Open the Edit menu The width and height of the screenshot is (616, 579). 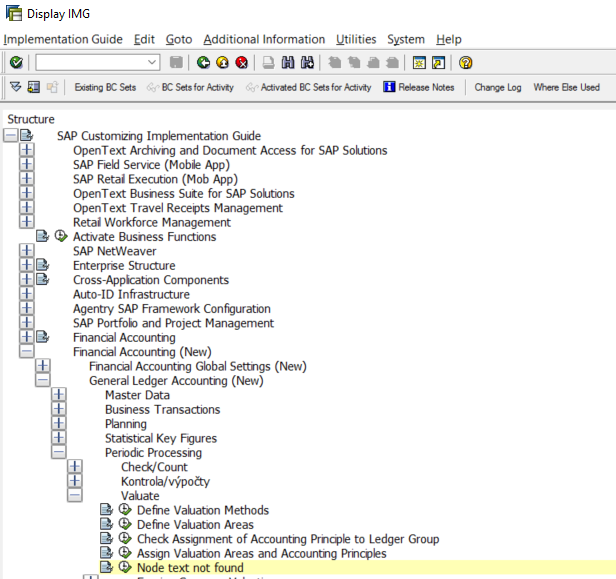click(x=144, y=39)
